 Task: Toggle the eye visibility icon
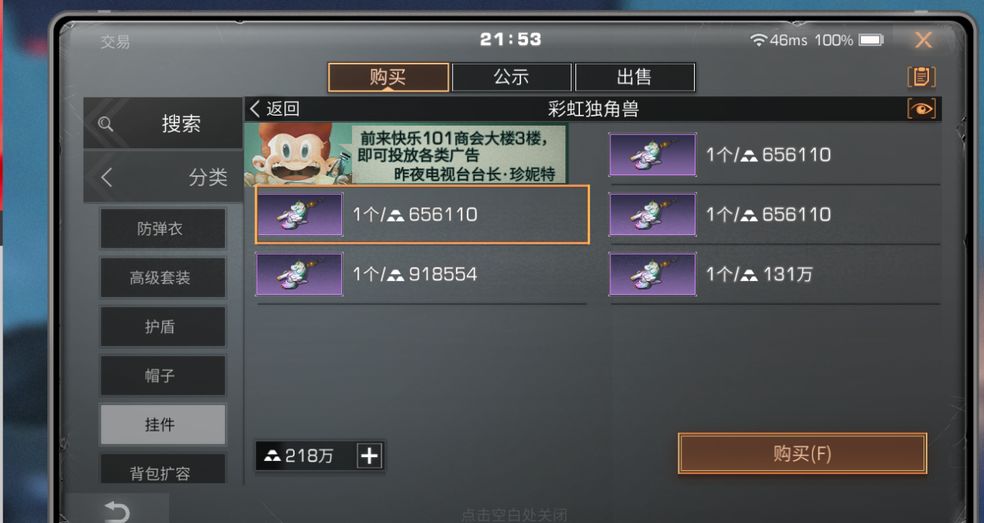(x=921, y=109)
